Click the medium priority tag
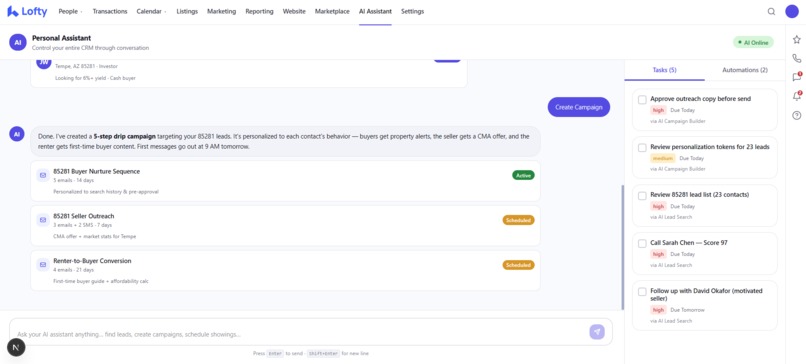This screenshot has width=806, height=364. (663, 158)
